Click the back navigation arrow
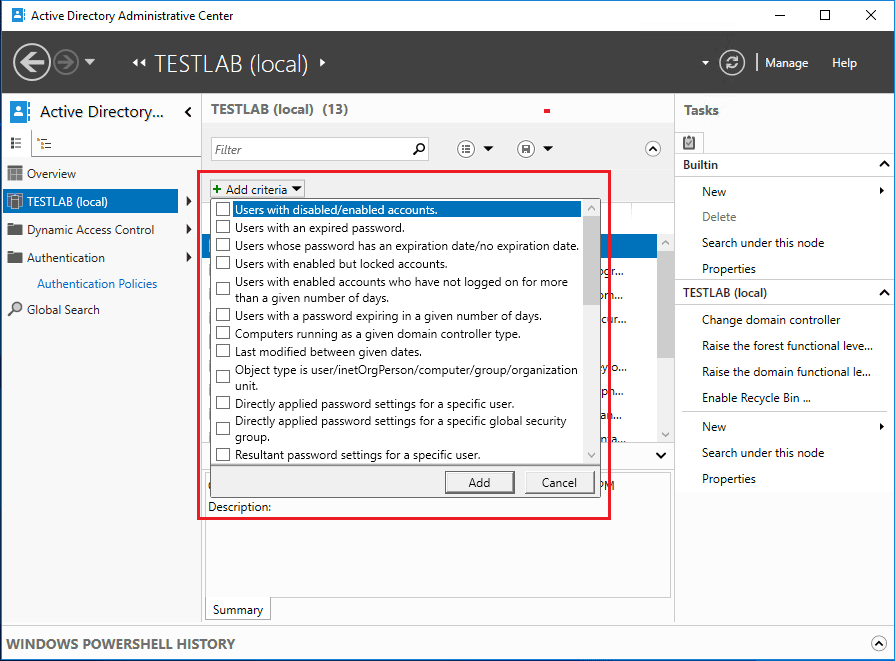Viewport: 895px width, 661px height. point(31,62)
